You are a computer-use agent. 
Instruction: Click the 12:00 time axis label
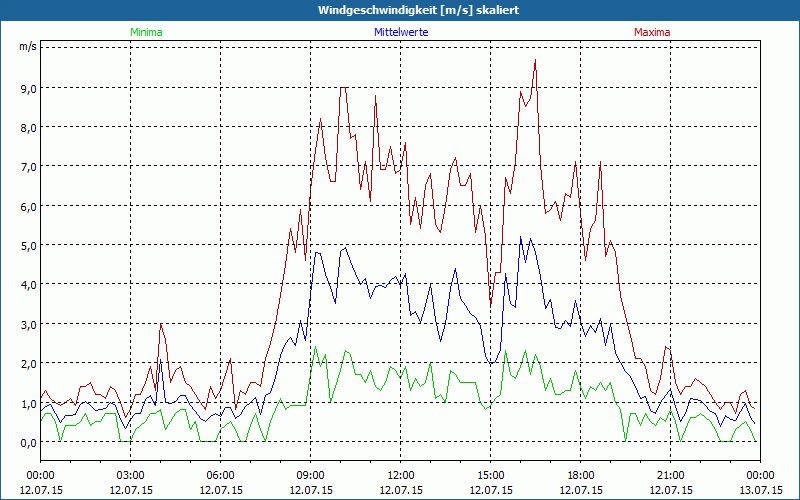coord(401,475)
